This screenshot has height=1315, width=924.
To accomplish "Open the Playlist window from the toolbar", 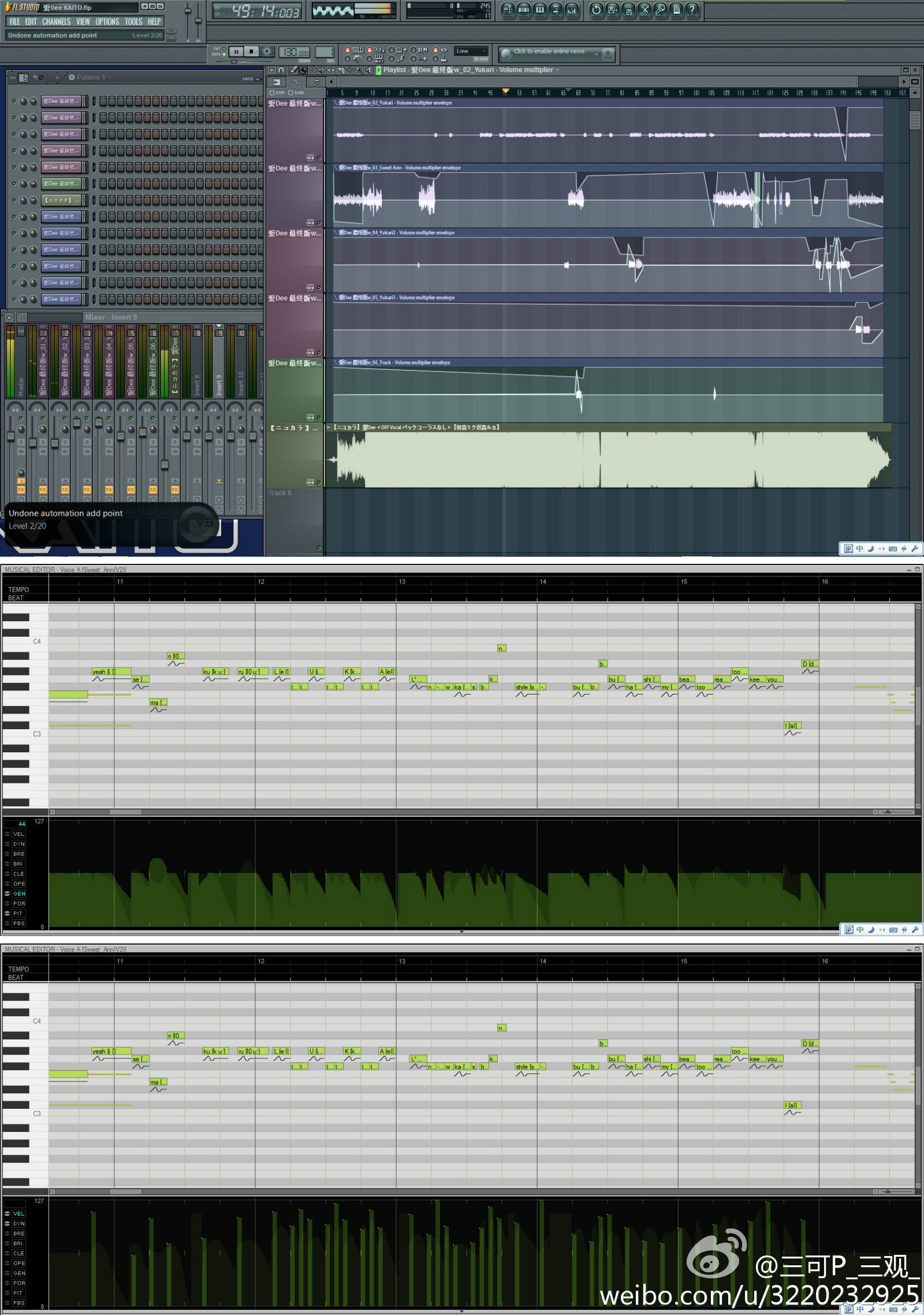I will pos(508,9).
